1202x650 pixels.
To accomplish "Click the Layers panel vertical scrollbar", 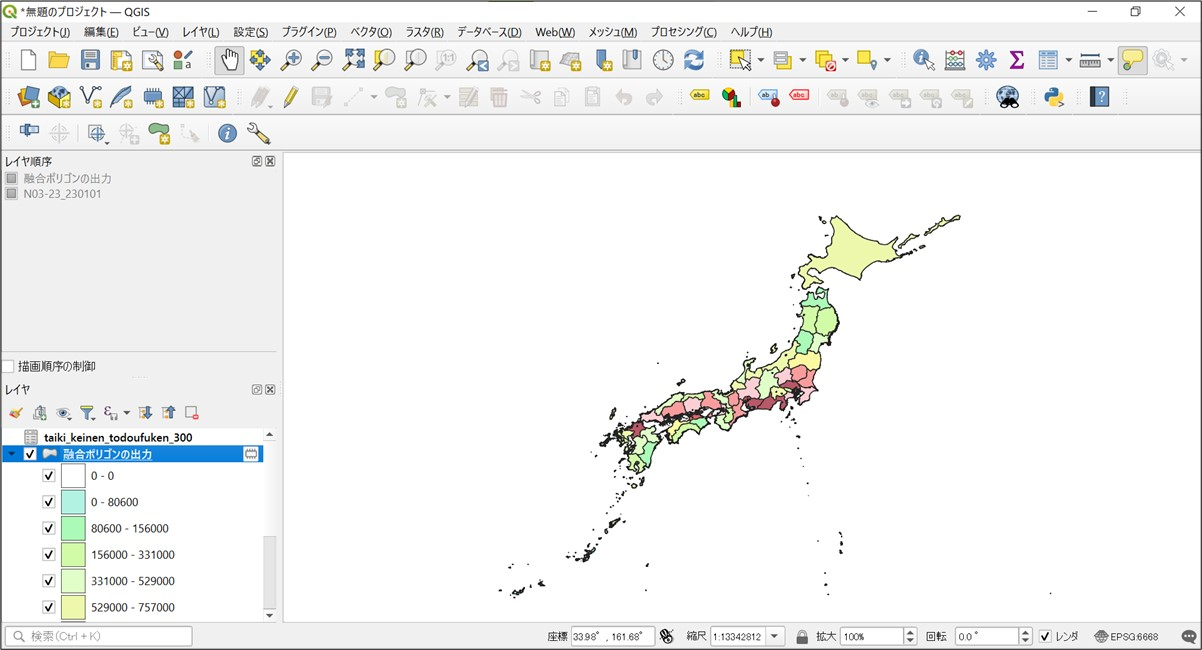I will coord(269,572).
